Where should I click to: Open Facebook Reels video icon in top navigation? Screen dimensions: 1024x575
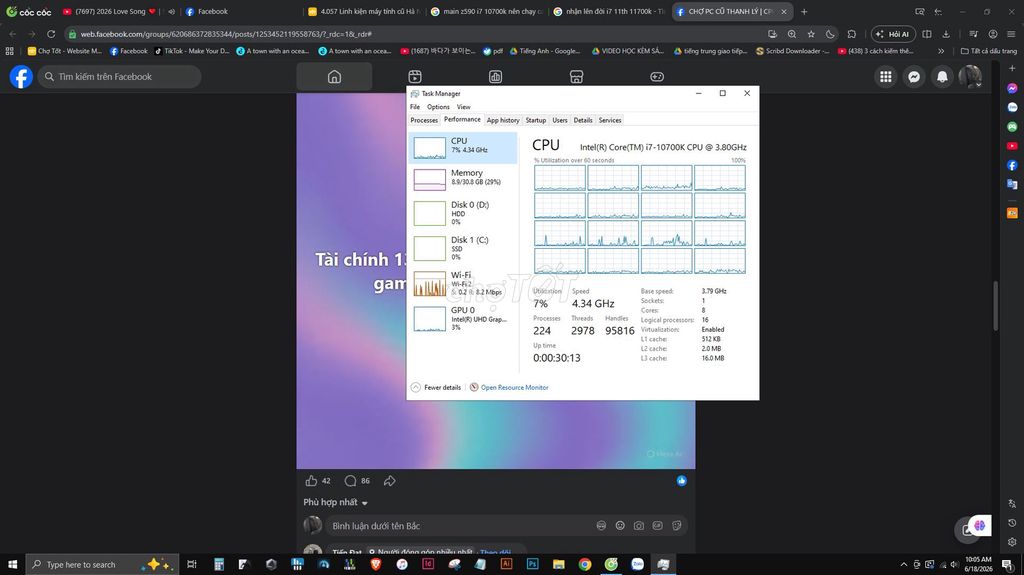point(415,76)
